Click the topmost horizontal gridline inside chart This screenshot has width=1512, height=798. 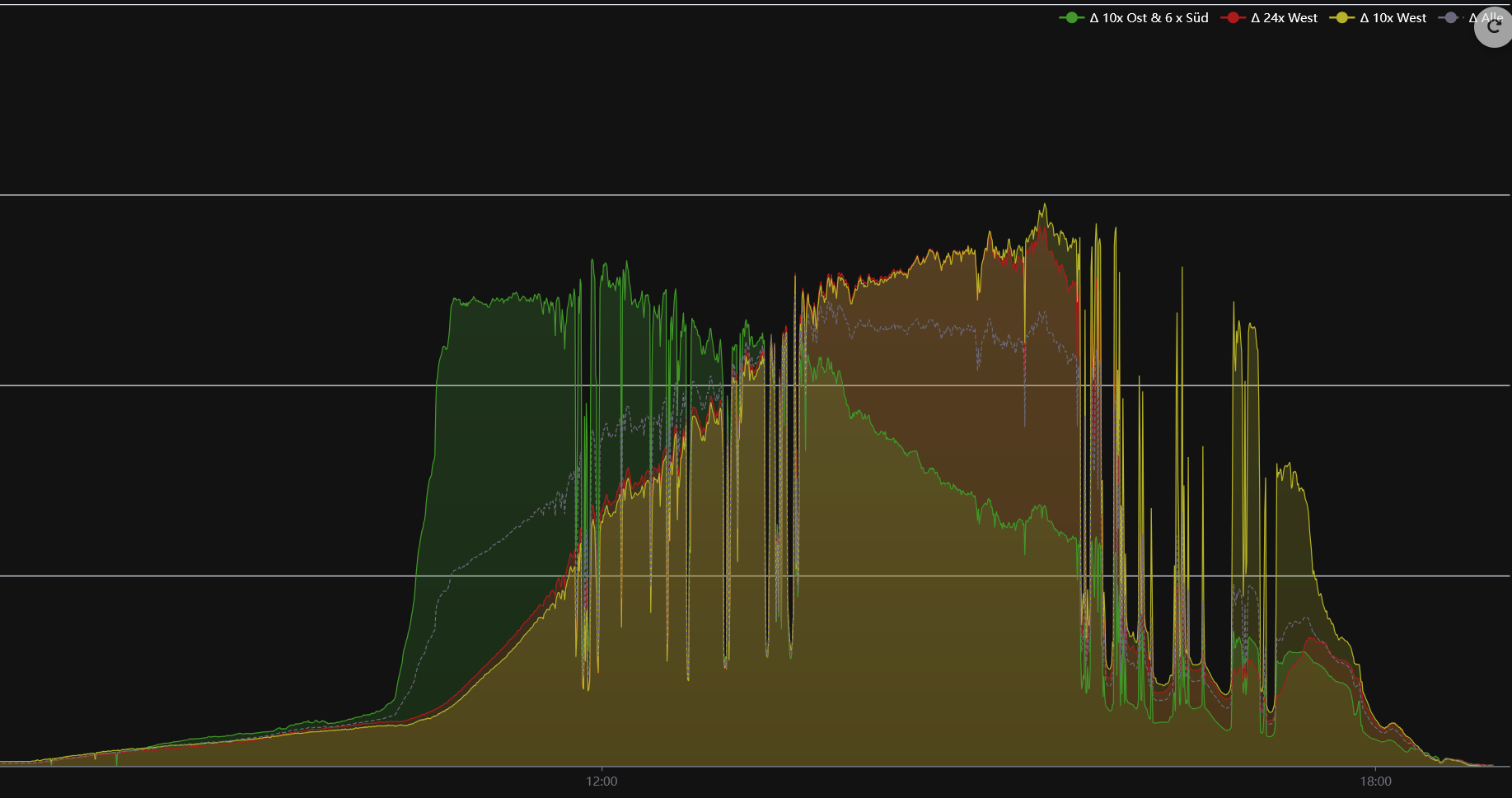click(x=330, y=195)
